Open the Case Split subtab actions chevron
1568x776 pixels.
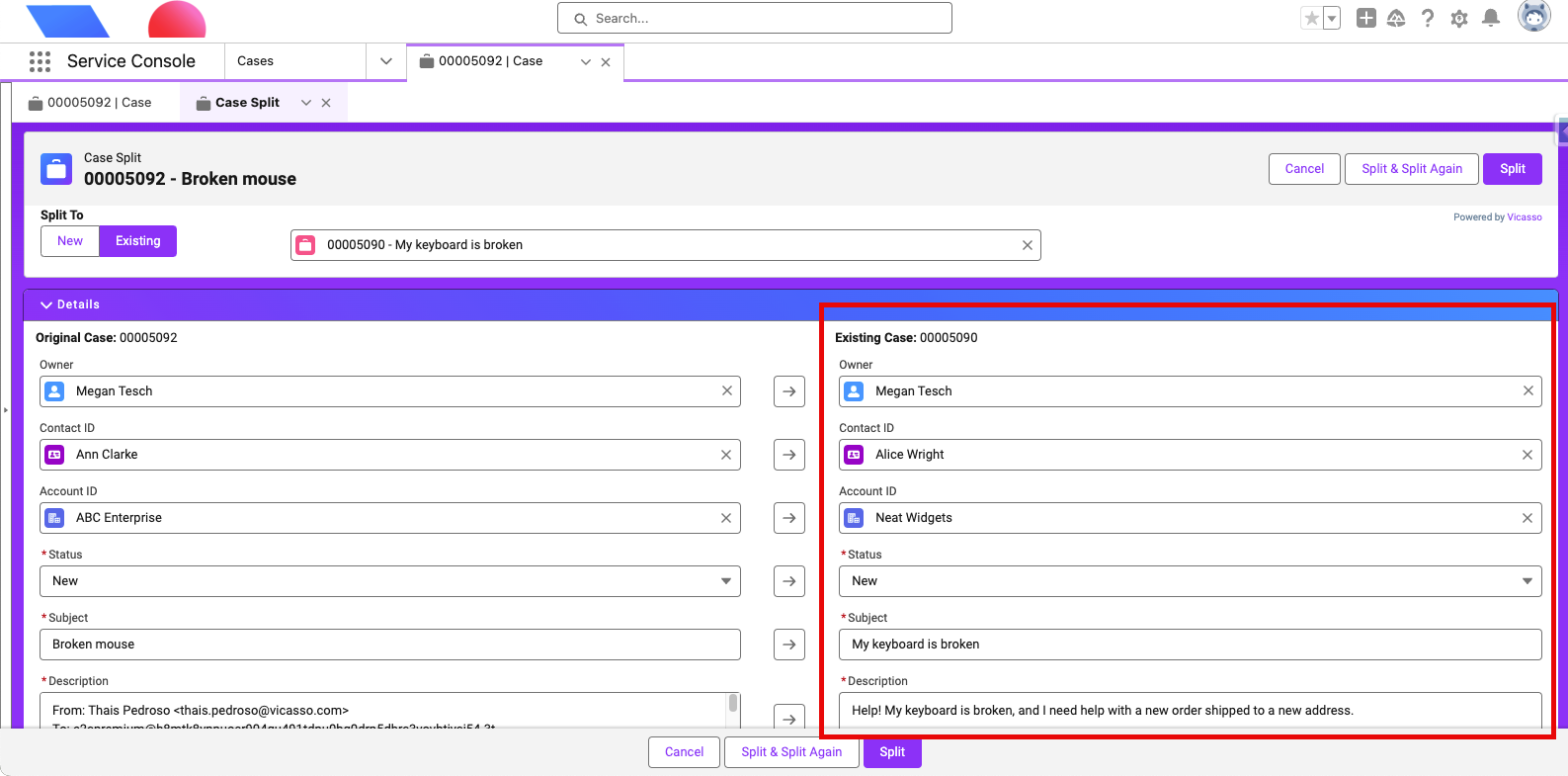click(x=306, y=103)
